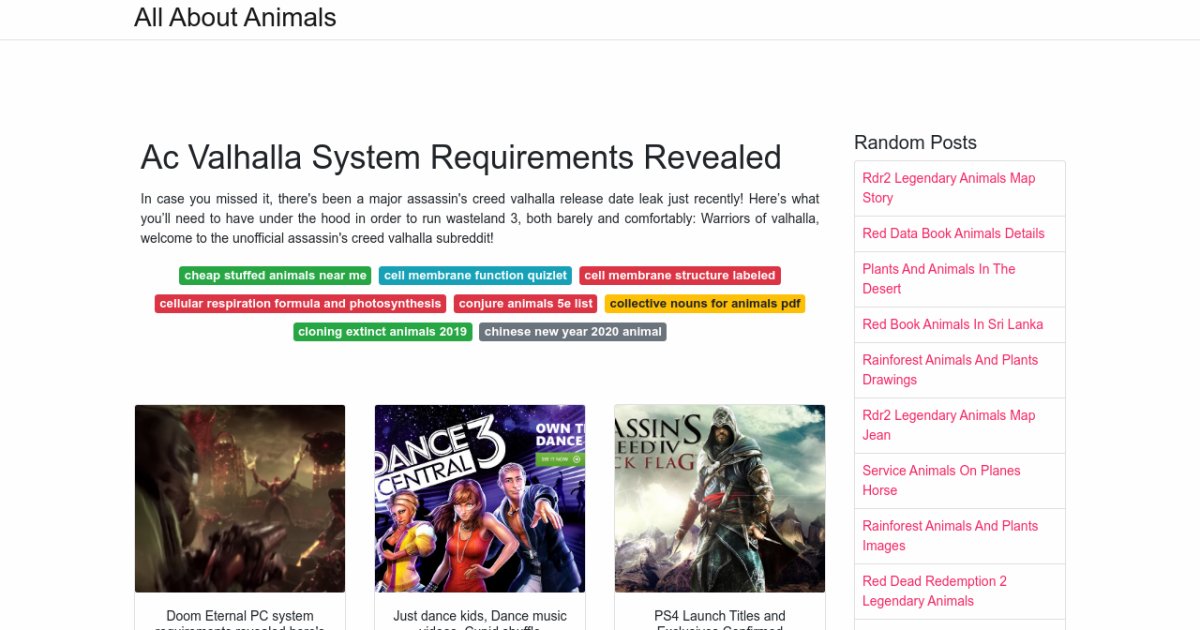The image size is (1200, 630).
Task: Click the All About Animals site title
Action: (235, 18)
